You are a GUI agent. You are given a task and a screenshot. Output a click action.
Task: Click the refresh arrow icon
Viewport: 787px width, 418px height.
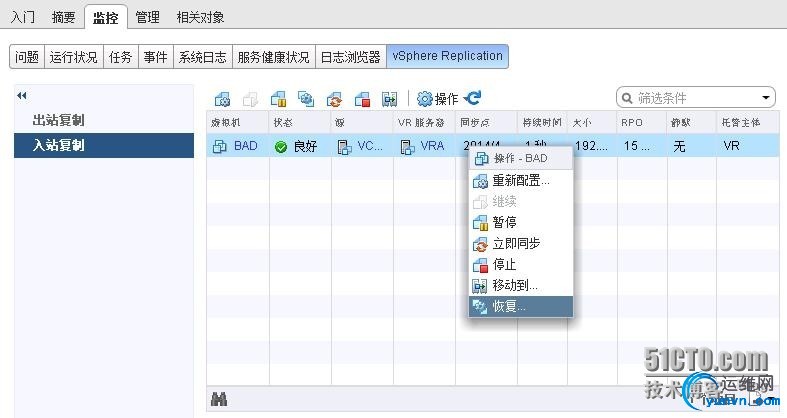pos(473,98)
